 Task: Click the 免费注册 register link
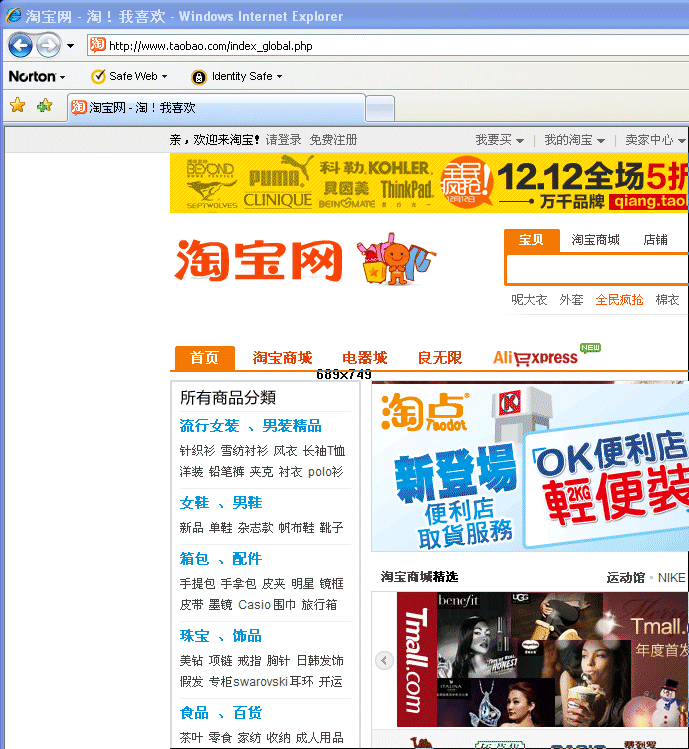333,140
